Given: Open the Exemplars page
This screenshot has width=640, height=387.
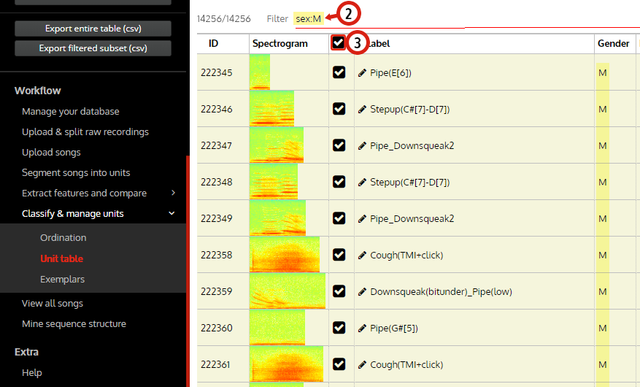Looking at the screenshot, I should point(62,279).
